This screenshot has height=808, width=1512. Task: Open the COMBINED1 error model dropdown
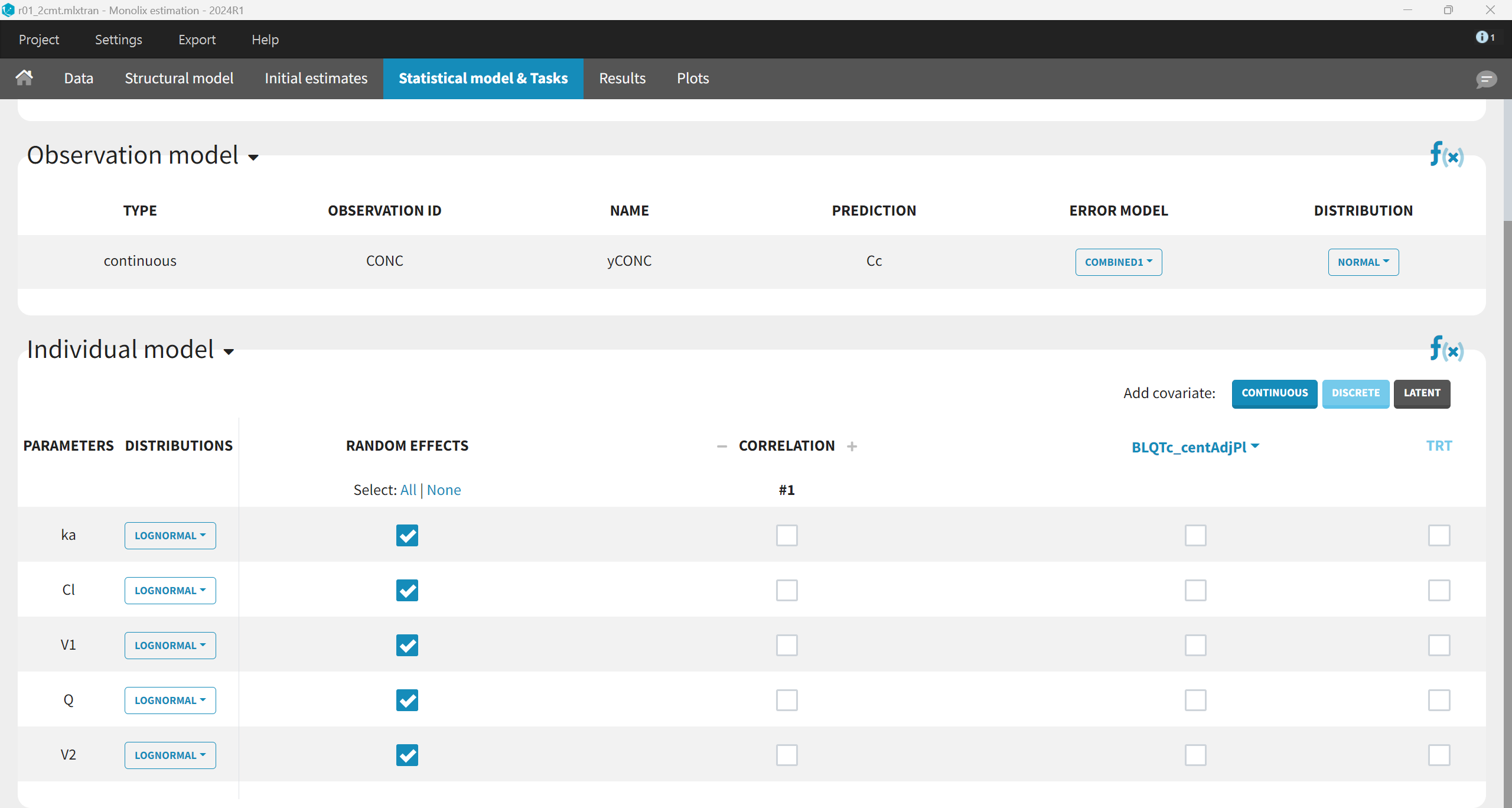1118,262
